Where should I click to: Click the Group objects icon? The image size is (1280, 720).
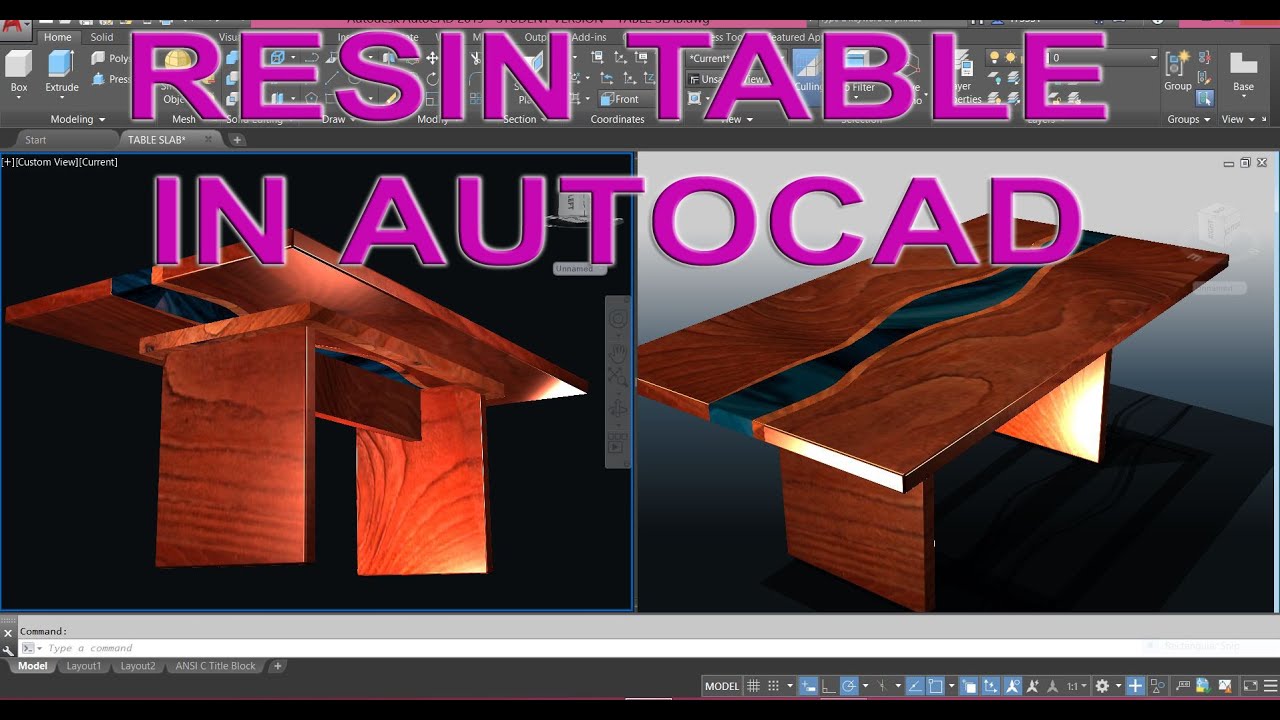pyautogui.click(x=1177, y=62)
